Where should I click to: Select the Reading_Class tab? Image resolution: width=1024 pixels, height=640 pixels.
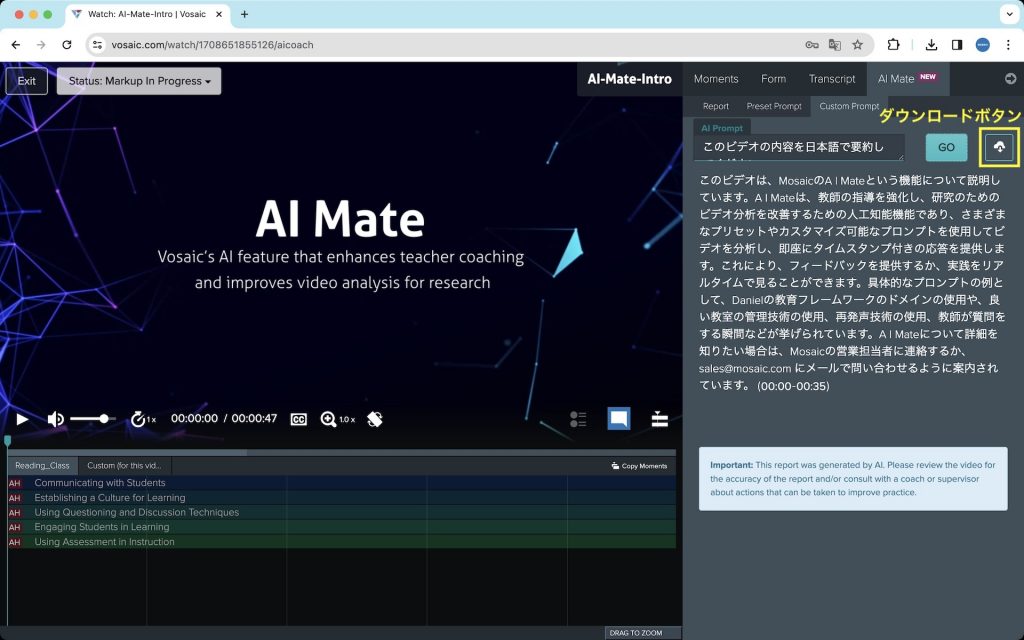pos(42,466)
